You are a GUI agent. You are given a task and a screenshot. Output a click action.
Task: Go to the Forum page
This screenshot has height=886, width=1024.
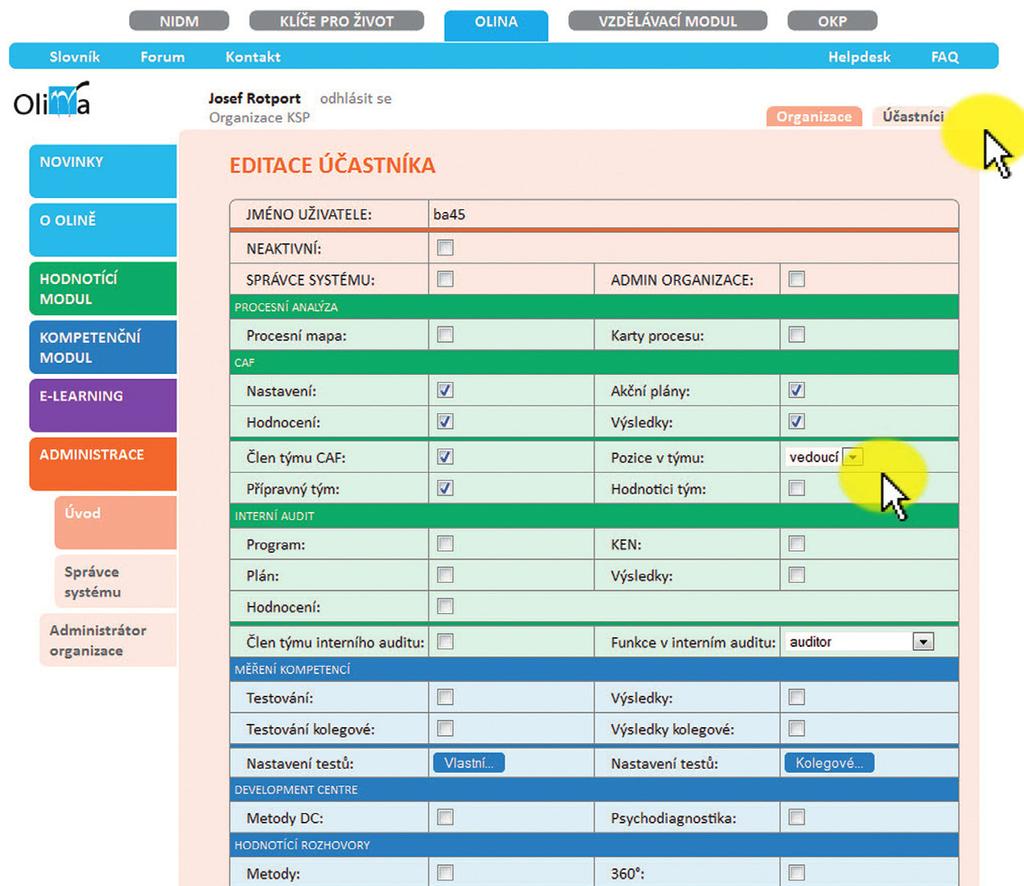[x=163, y=57]
